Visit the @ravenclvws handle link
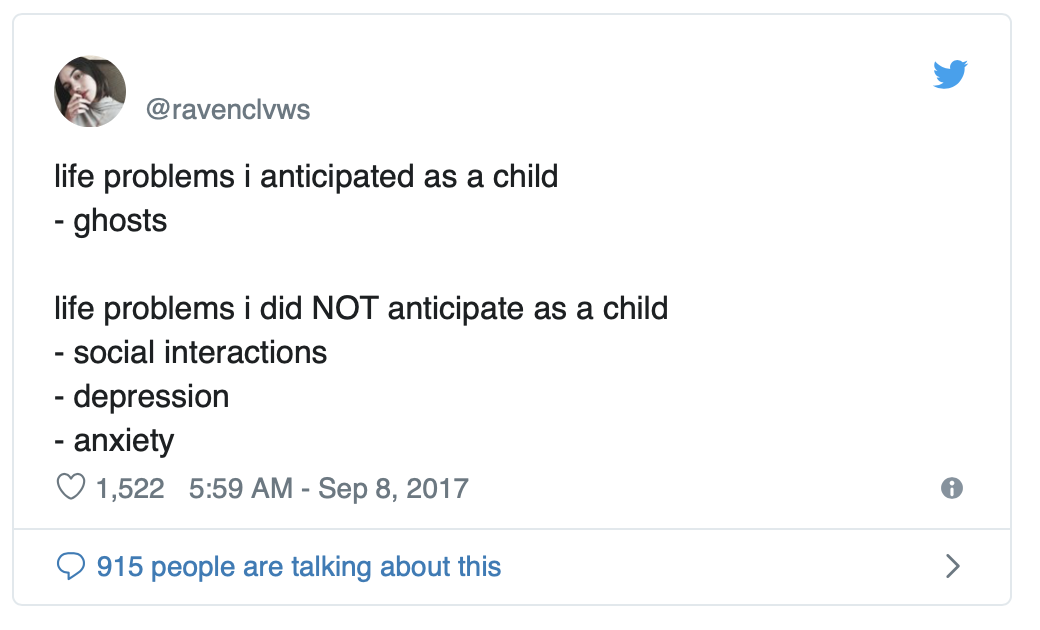 click(228, 109)
